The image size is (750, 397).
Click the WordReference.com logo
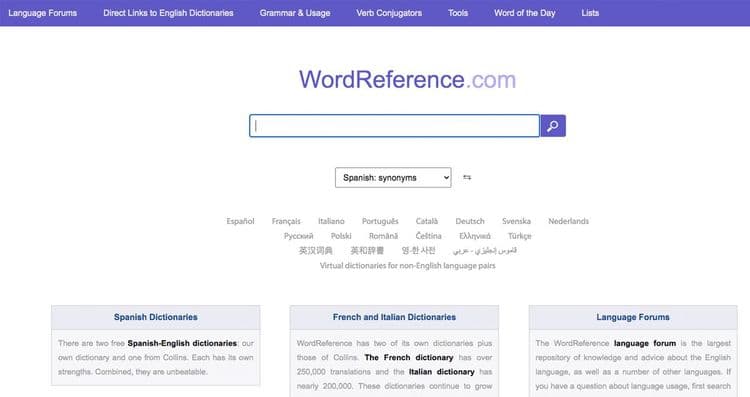408,79
